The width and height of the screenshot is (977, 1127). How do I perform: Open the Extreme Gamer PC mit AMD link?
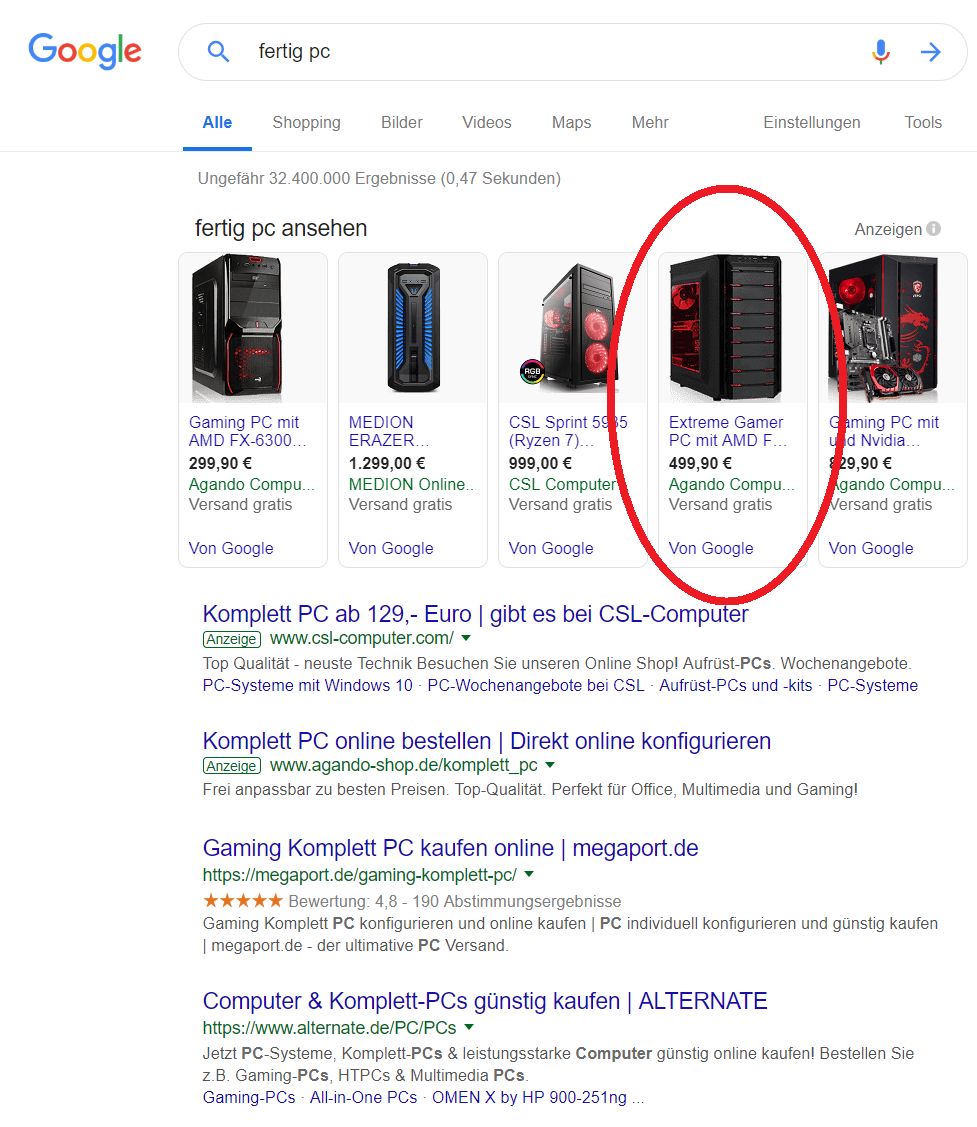[x=728, y=431]
